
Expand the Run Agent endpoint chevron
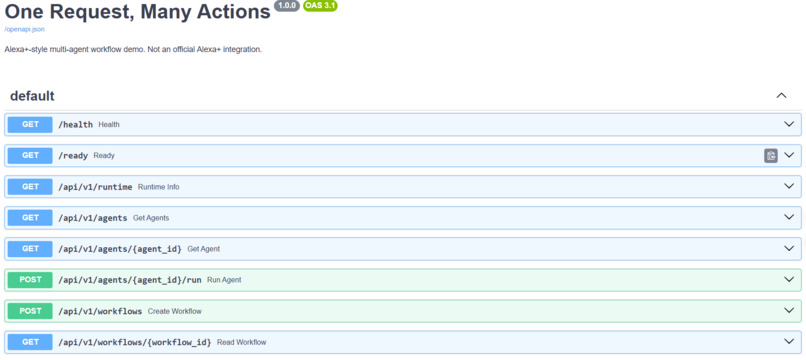point(789,279)
